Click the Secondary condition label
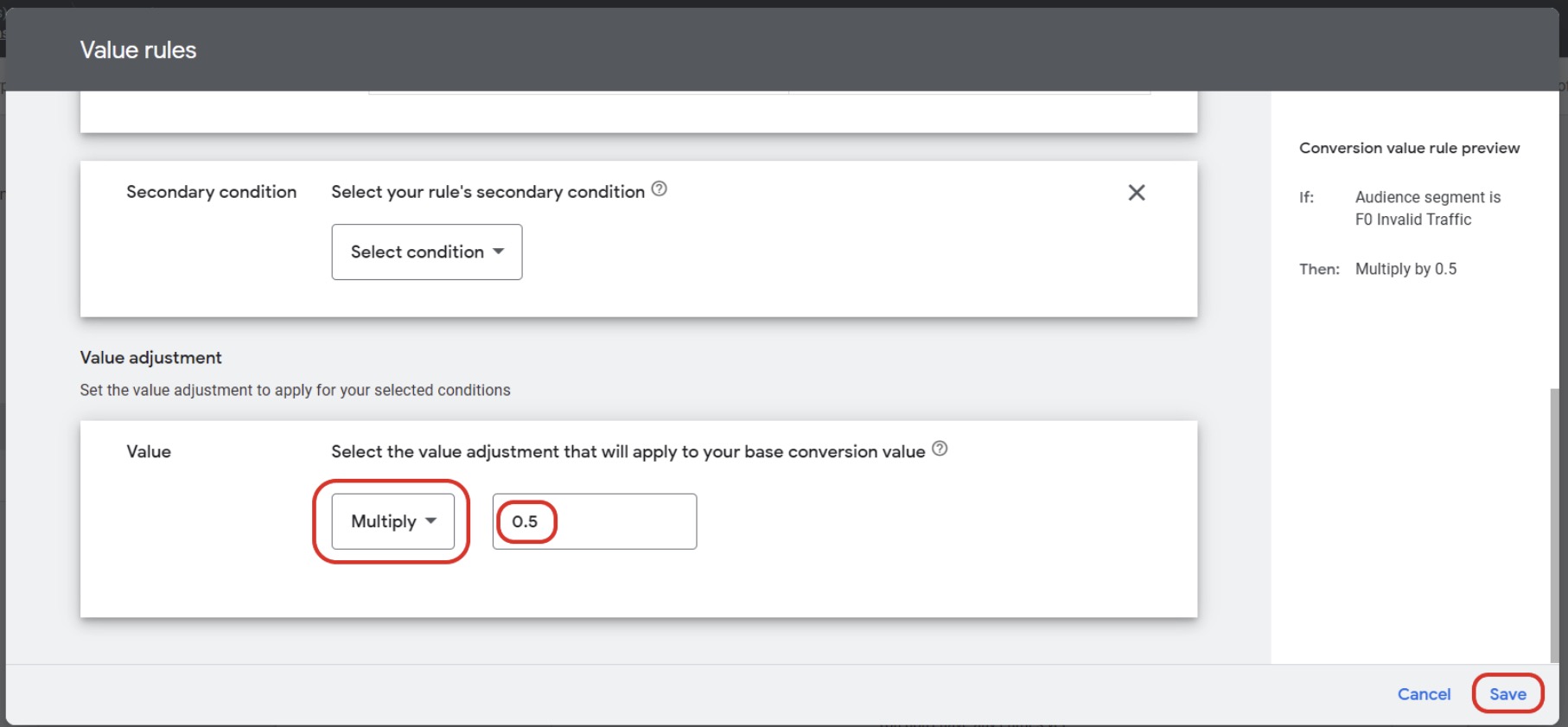Viewport: 1568px width, 727px height. click(x=212, y=192)
